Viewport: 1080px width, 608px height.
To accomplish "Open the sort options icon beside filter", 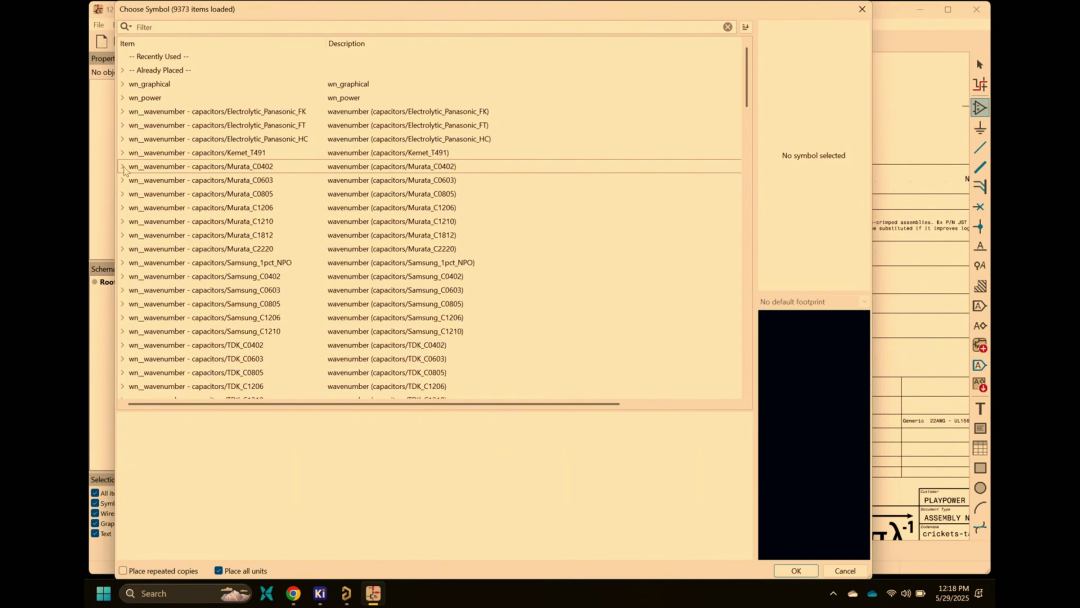I will point(745,27).
